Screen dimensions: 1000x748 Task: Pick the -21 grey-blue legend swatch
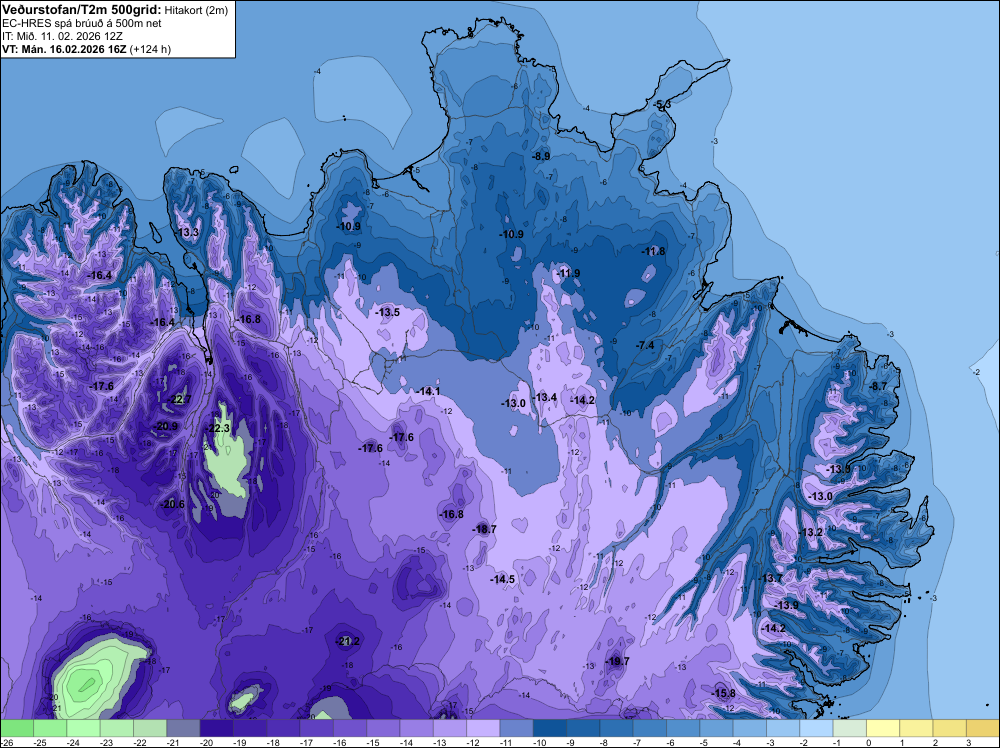(183, 728)
